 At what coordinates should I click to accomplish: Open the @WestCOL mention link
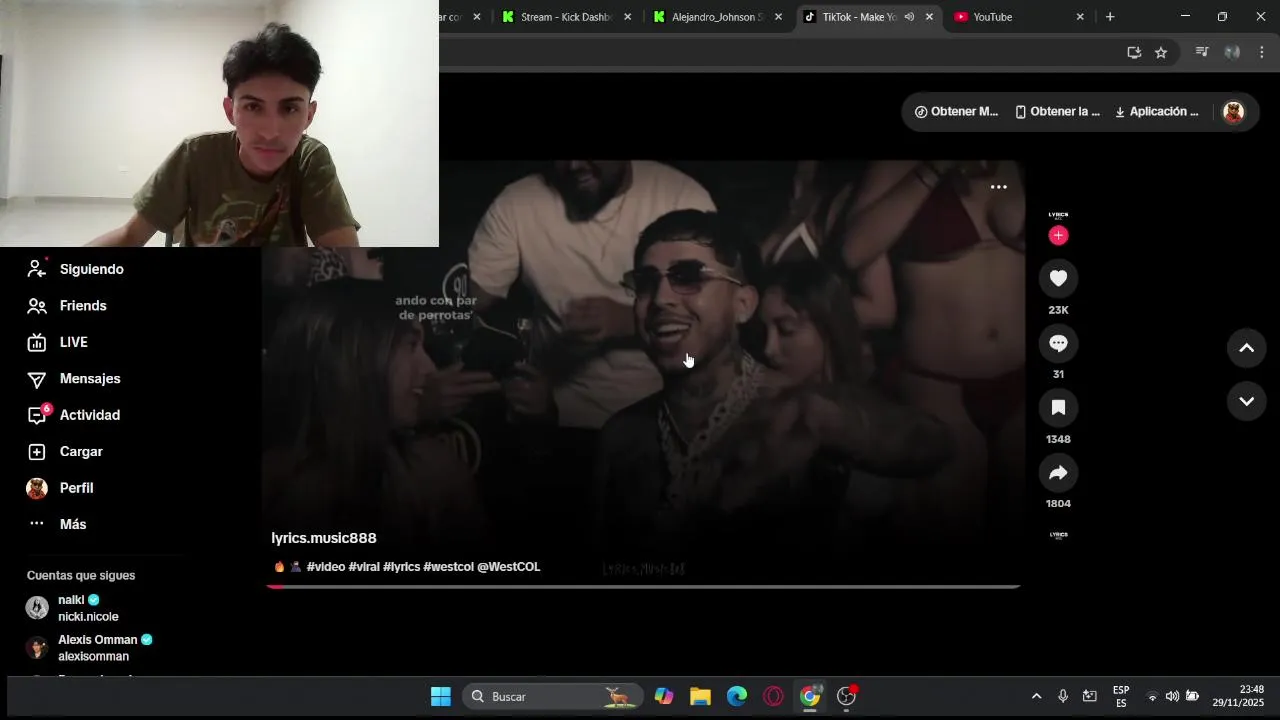tap(508, 567)
